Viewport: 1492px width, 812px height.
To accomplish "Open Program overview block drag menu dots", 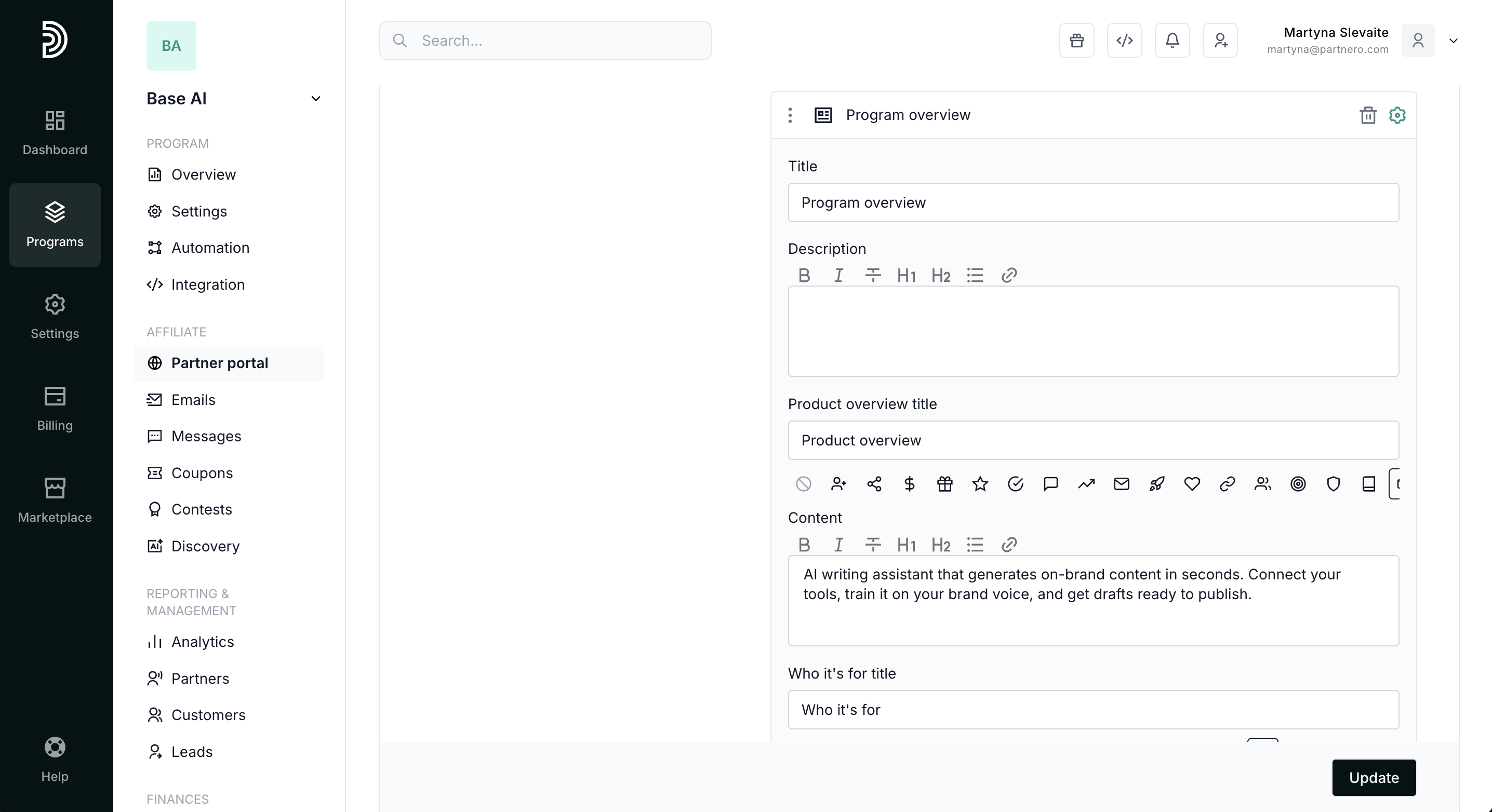I will (x=790, y=115).
